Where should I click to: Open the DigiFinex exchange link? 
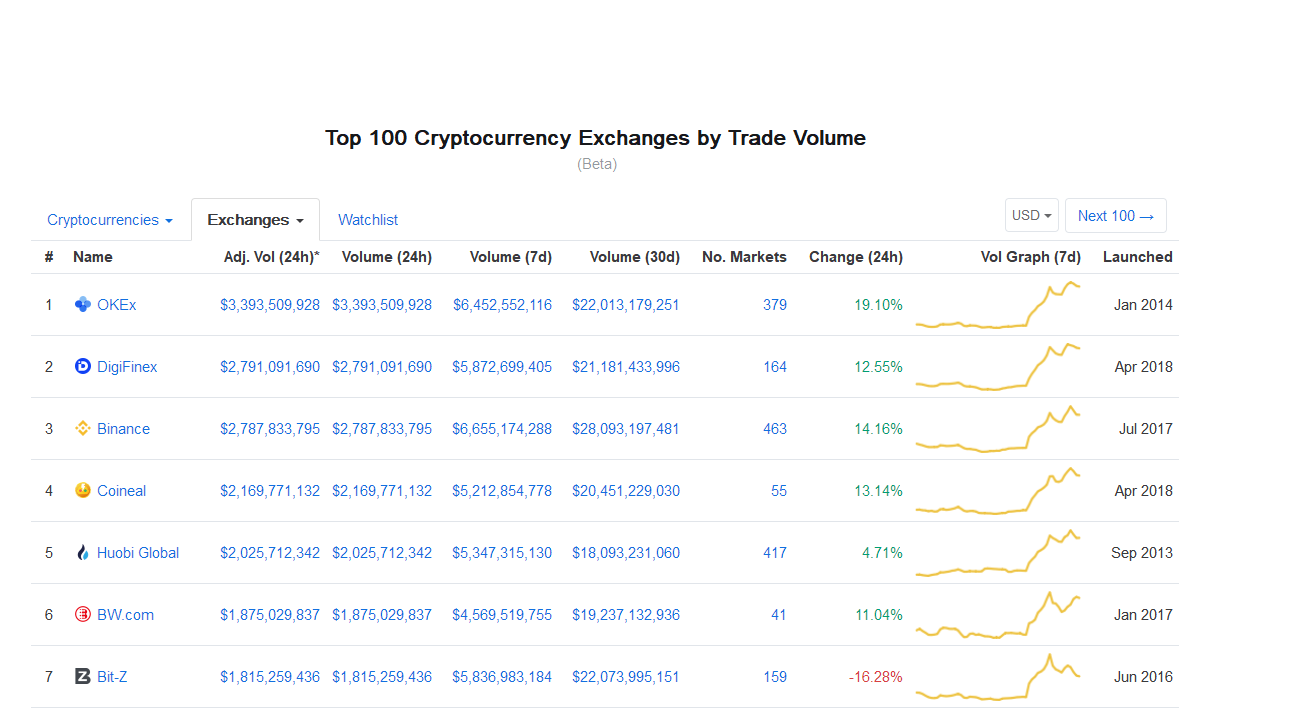pyautogui.click(x=127, y=367)
